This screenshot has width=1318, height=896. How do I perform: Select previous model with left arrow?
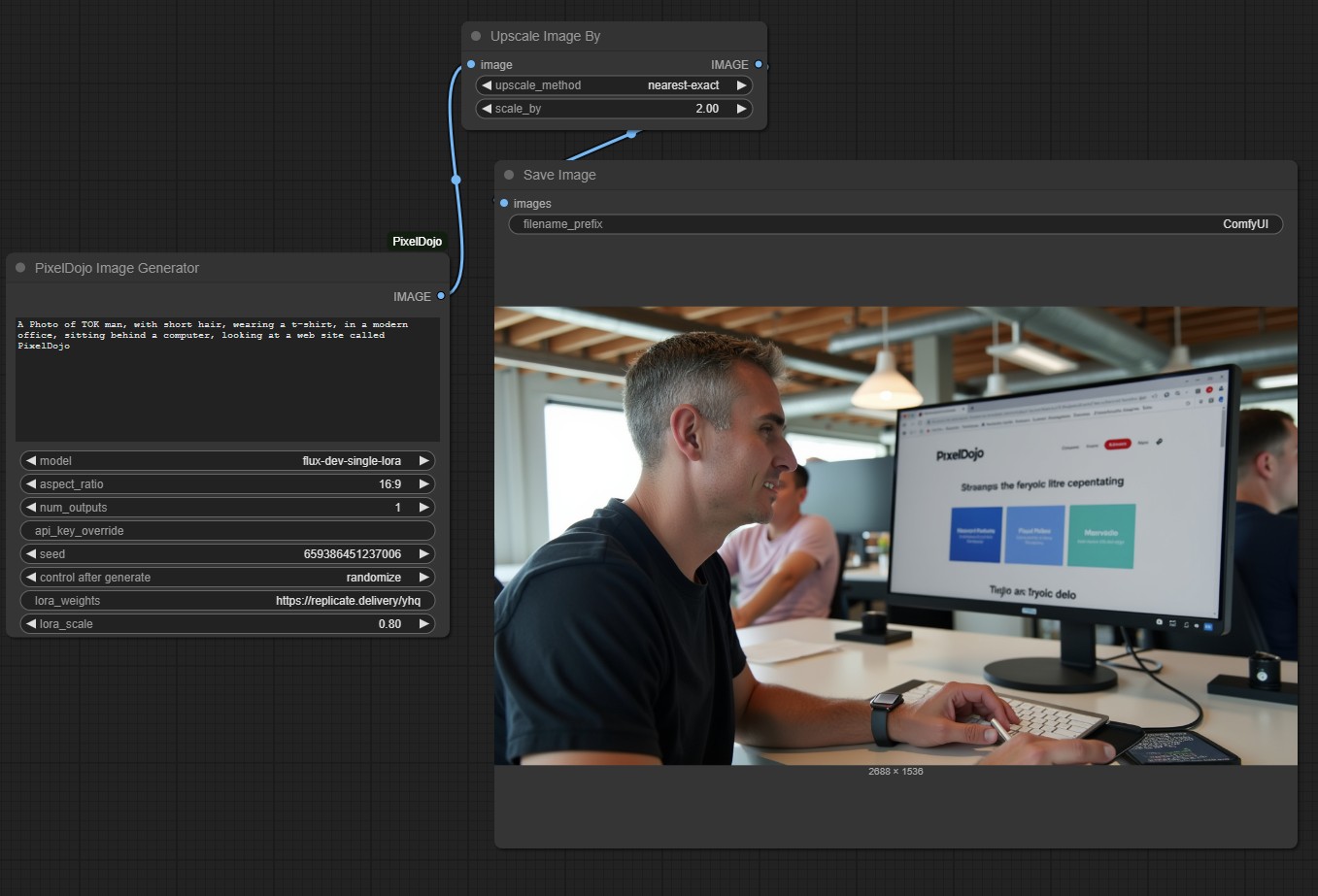31,461
